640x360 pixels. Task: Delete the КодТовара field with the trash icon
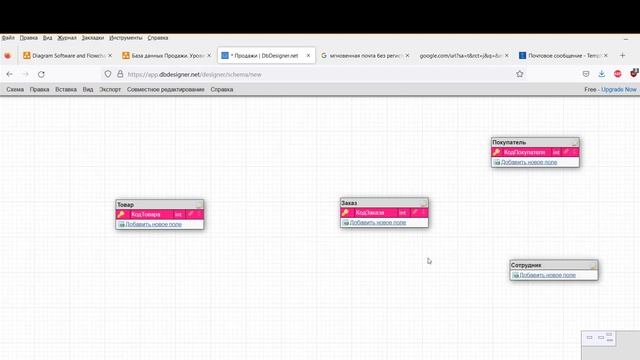pyautogui.click(x=199, y=214)
